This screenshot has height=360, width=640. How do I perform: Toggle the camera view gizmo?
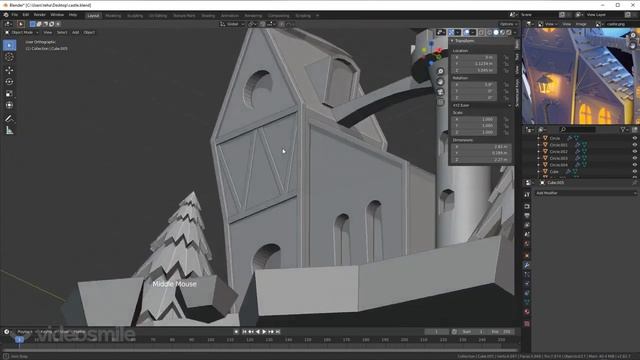(x=440, y=92)
